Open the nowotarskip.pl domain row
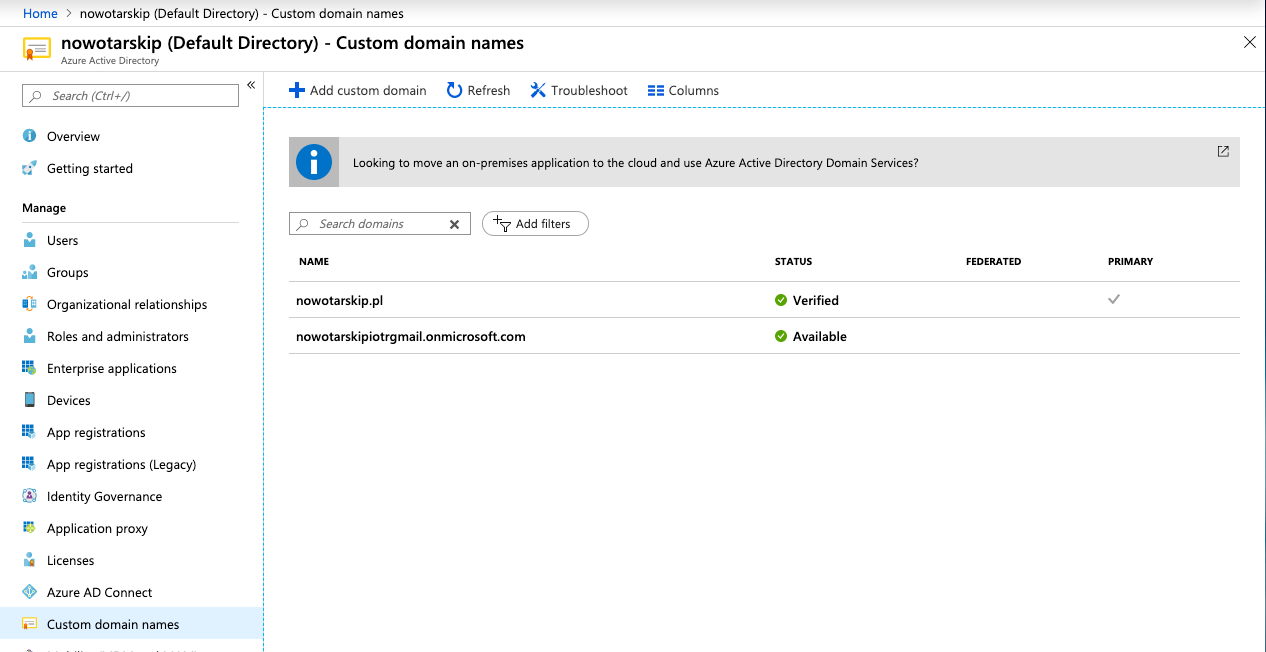The height and width of the screenshot is (652, 1266). (340, 300)
